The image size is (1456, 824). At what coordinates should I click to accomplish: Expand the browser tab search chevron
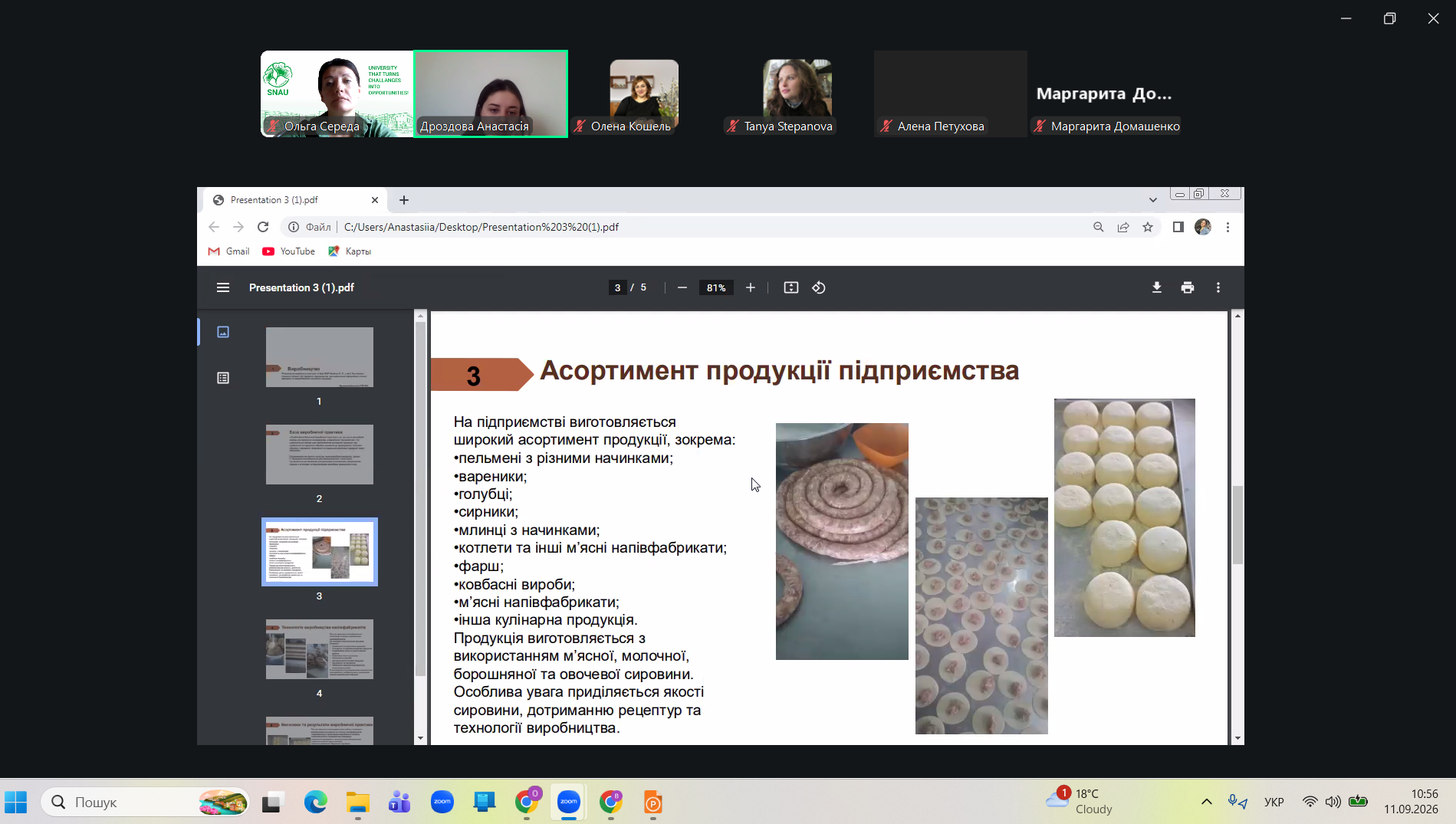[x=1152, y=200]
